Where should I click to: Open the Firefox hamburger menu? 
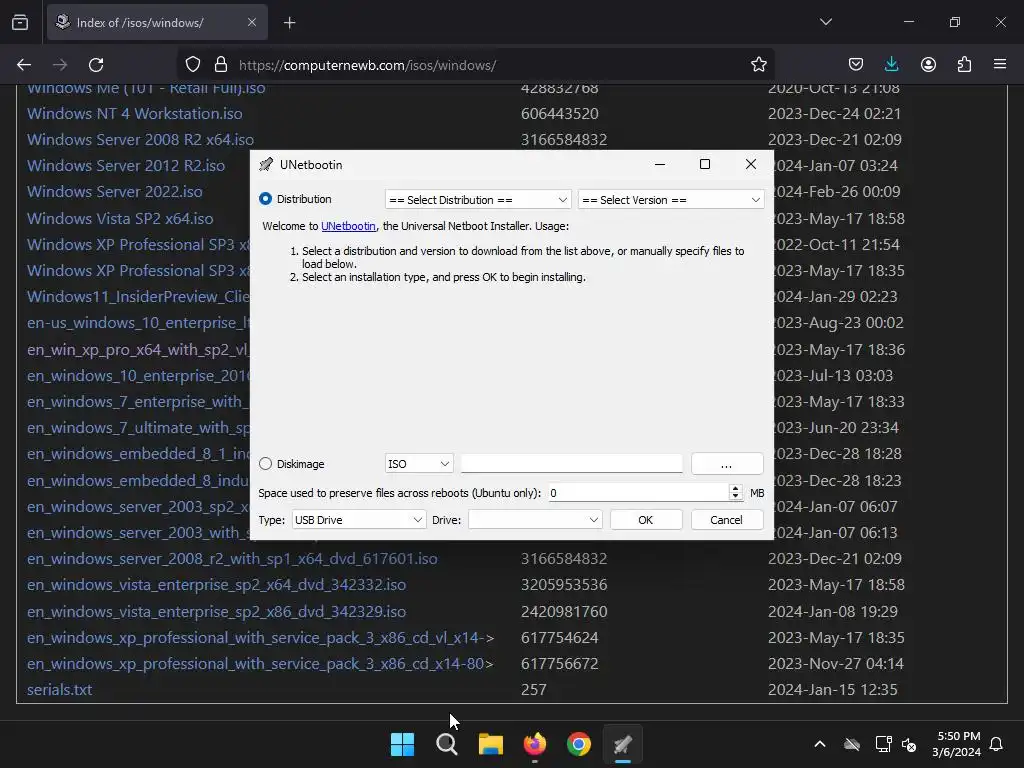(1000, 65)
